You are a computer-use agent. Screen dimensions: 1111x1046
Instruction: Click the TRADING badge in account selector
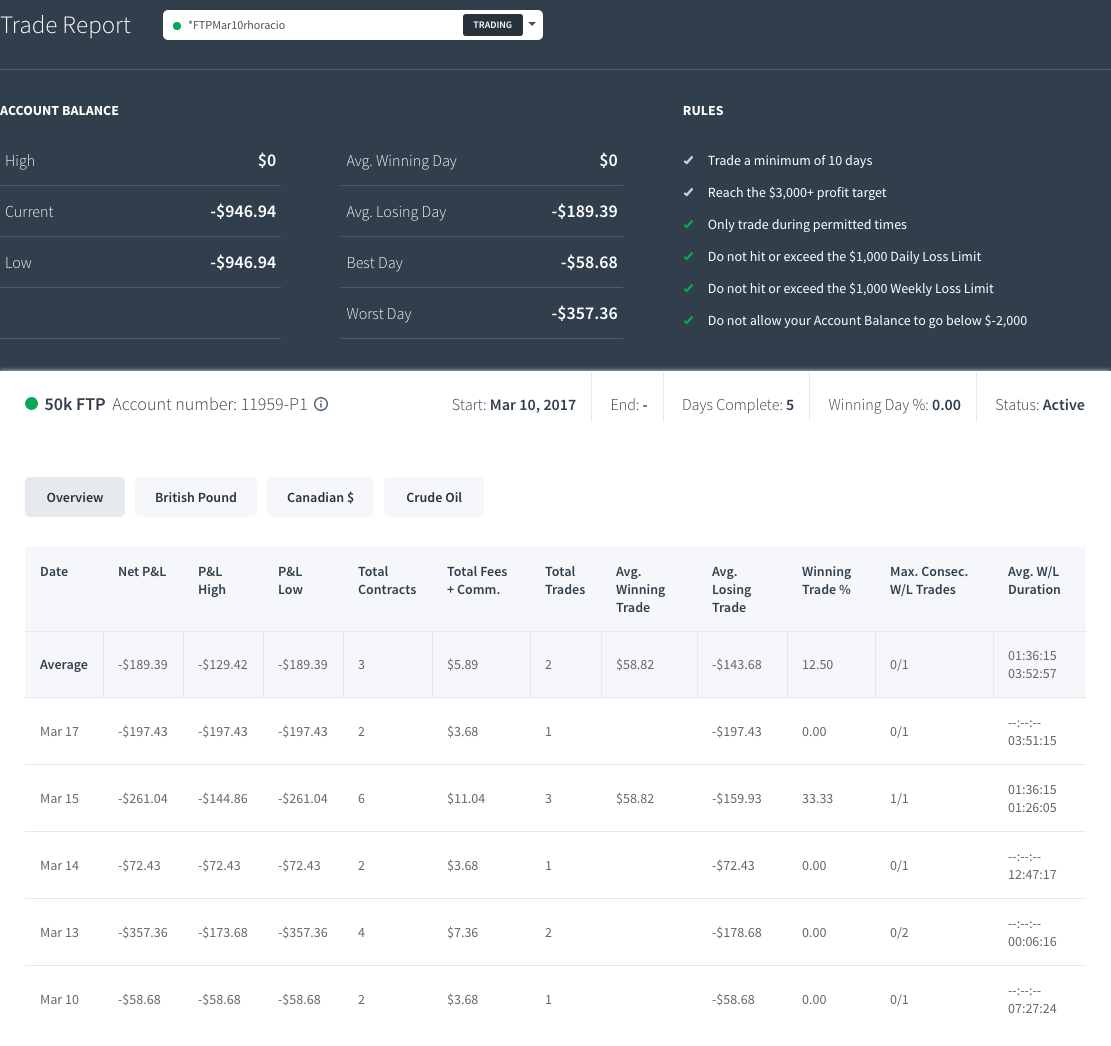point(492,25)
